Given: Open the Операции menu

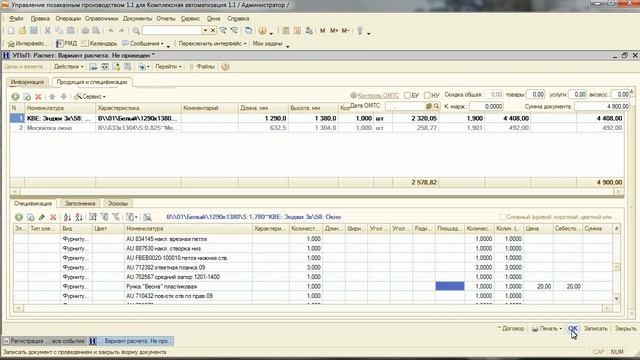Looking at the screenshot, I should (x=68, y=19).
